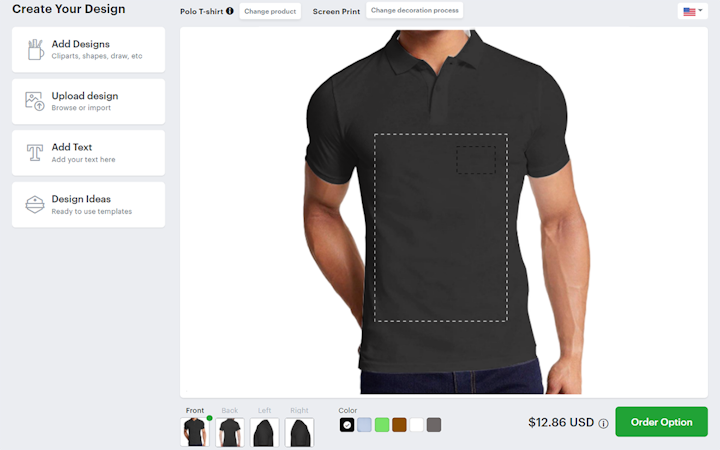Expand the country flag dropdown arrow
The width and height of the screenshot is (720, 450).
point(700,11)
